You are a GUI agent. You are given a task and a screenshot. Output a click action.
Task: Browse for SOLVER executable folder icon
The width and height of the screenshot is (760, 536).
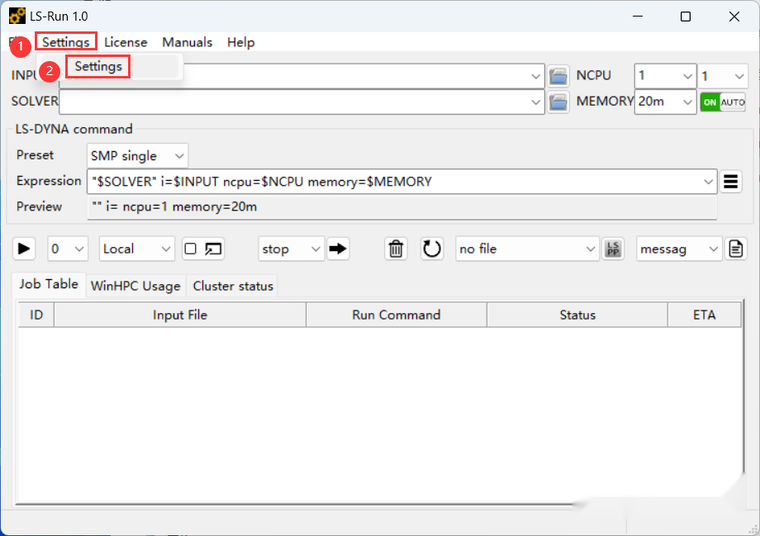pos(558,102)
